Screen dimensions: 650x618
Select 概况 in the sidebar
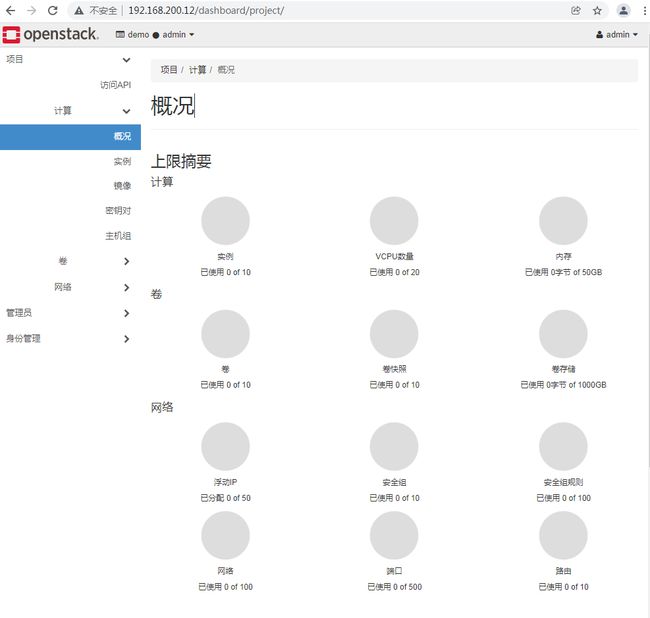point(70,137)
